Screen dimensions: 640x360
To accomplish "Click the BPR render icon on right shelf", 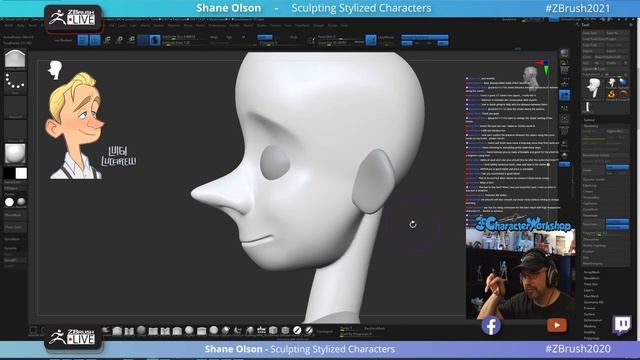I will coord(564,53).
